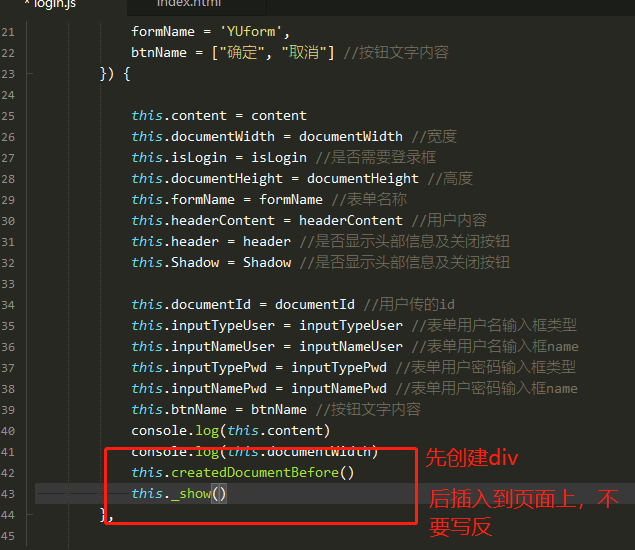Click this.Shadow on line 32
Viewport: 635px width, 550px height.
175,262
